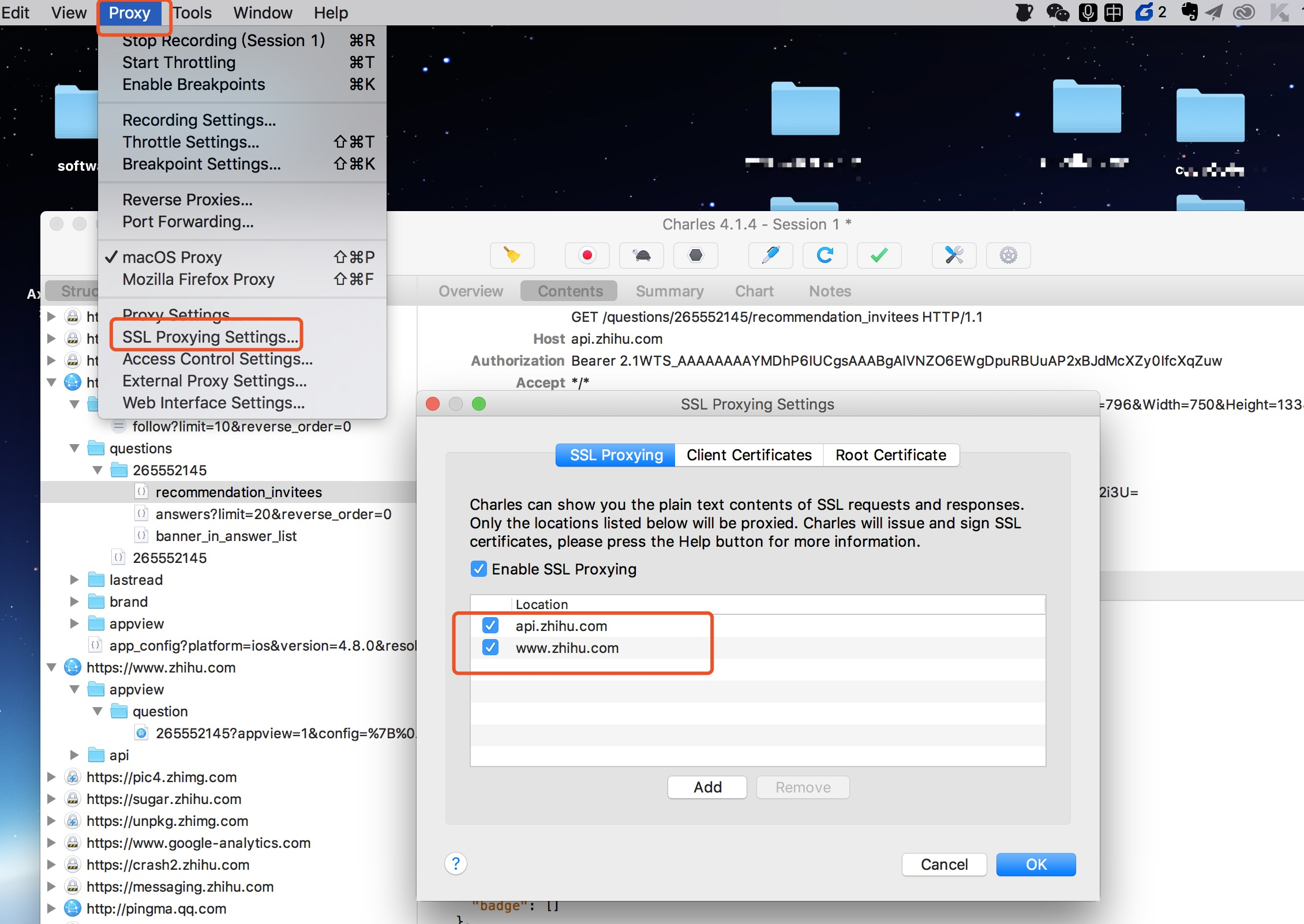This screenshot has height=924, width=1304.
Task: Expand https://messaging.zhihu.com host
Action: 51,887
